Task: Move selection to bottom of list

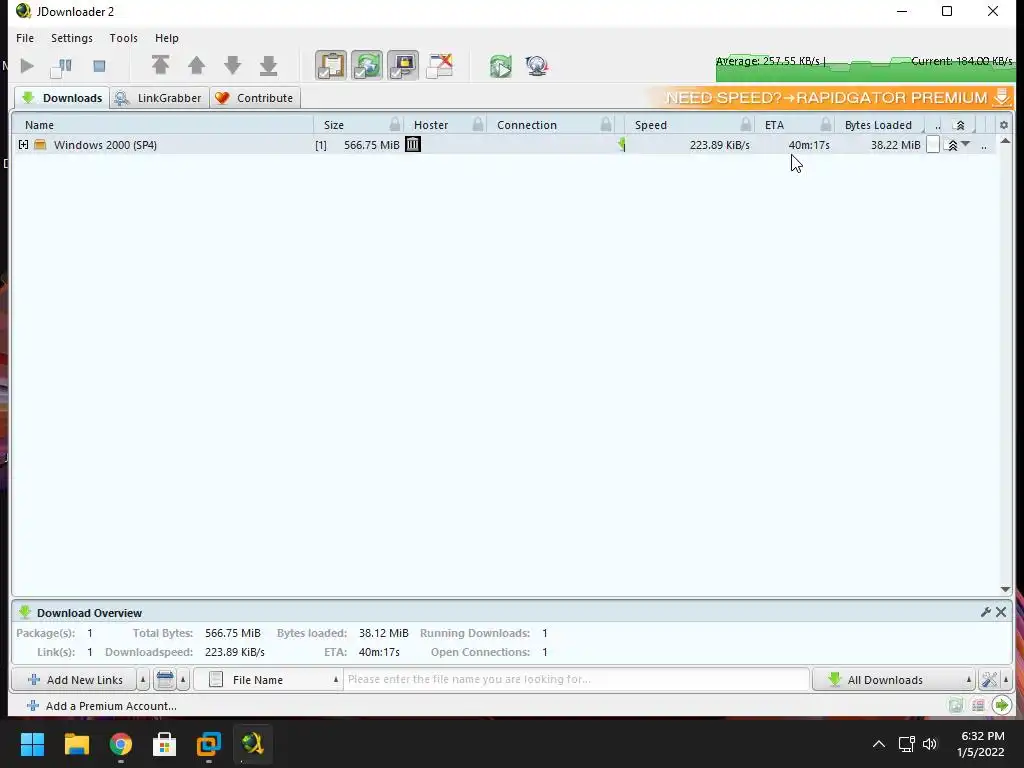Action: [x=268, y=66]
